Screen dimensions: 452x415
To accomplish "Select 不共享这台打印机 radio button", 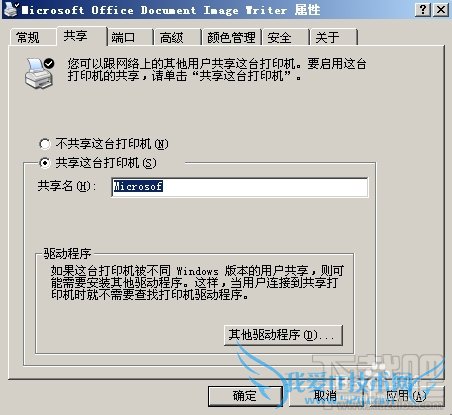I will point(45,144).
